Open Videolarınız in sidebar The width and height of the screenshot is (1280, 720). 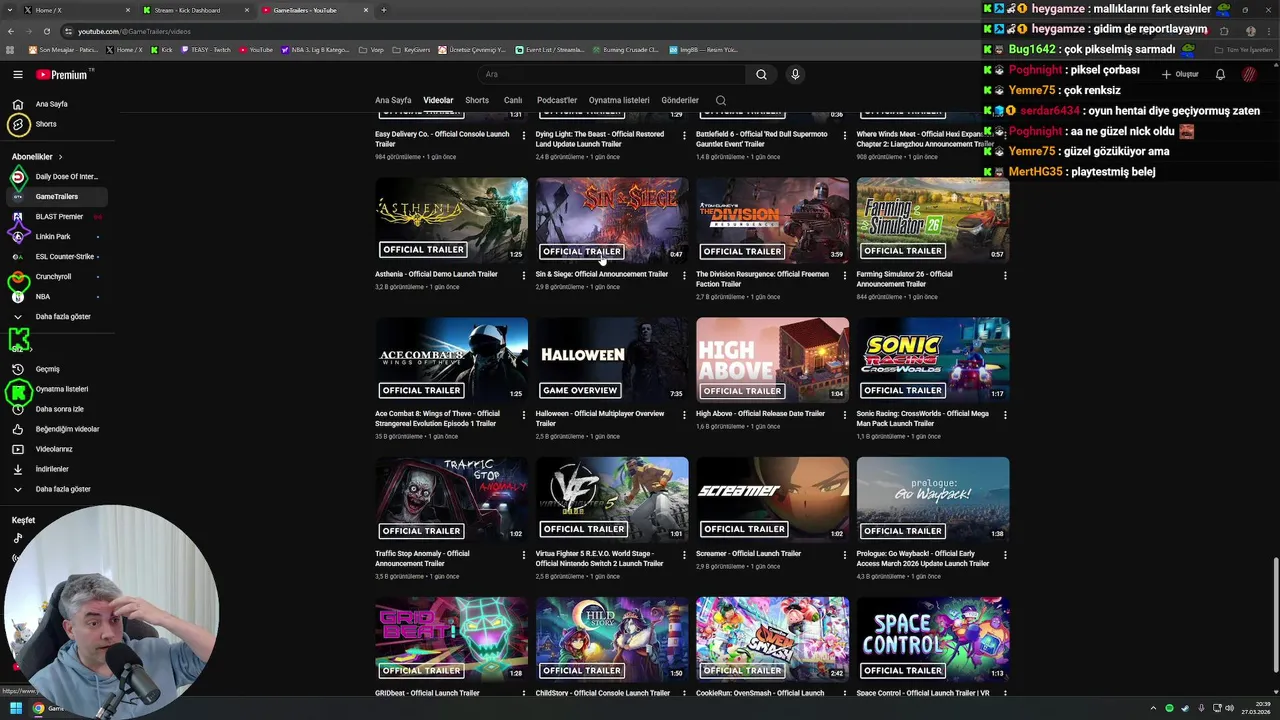[x=56, y=449]
